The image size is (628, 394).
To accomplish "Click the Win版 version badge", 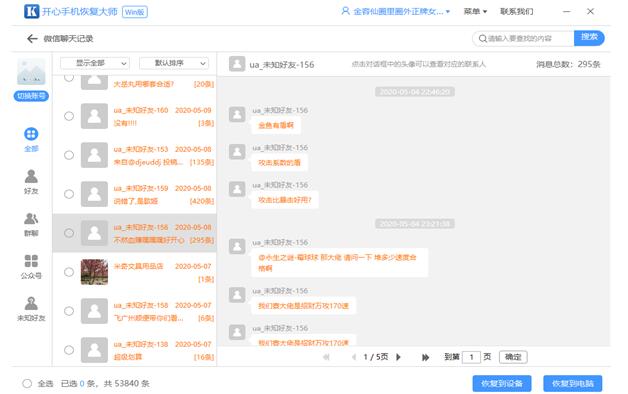I will [x=135, y=12].
